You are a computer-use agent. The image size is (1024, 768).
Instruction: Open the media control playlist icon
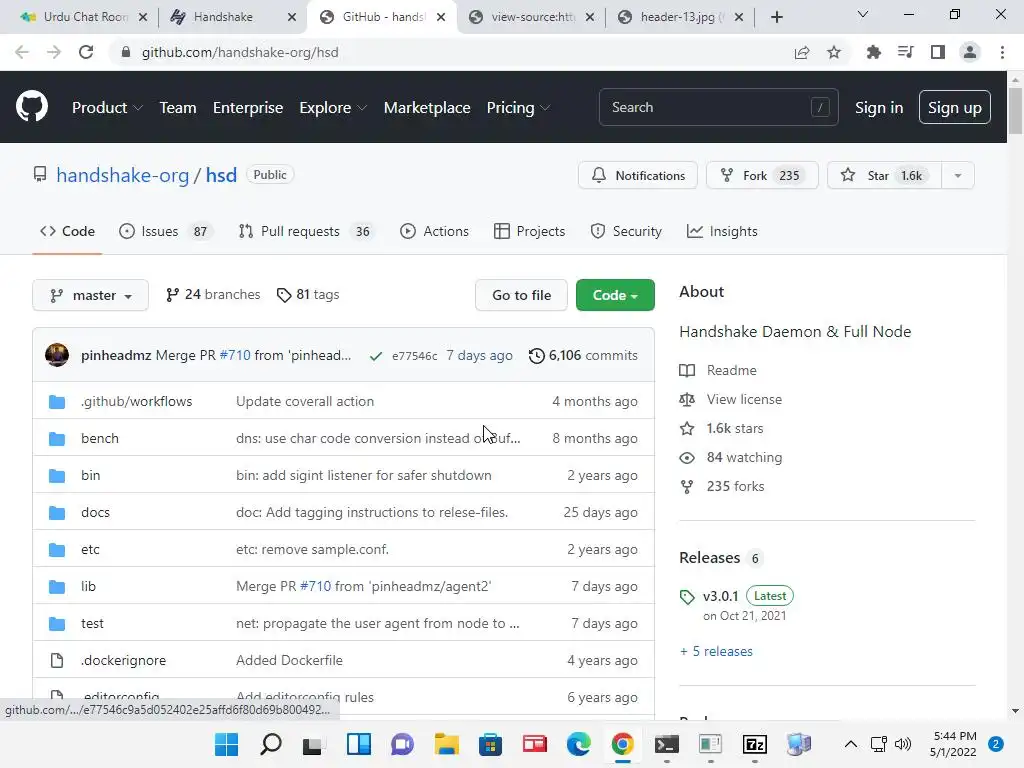pyautogui.click(x=905, y=52)
